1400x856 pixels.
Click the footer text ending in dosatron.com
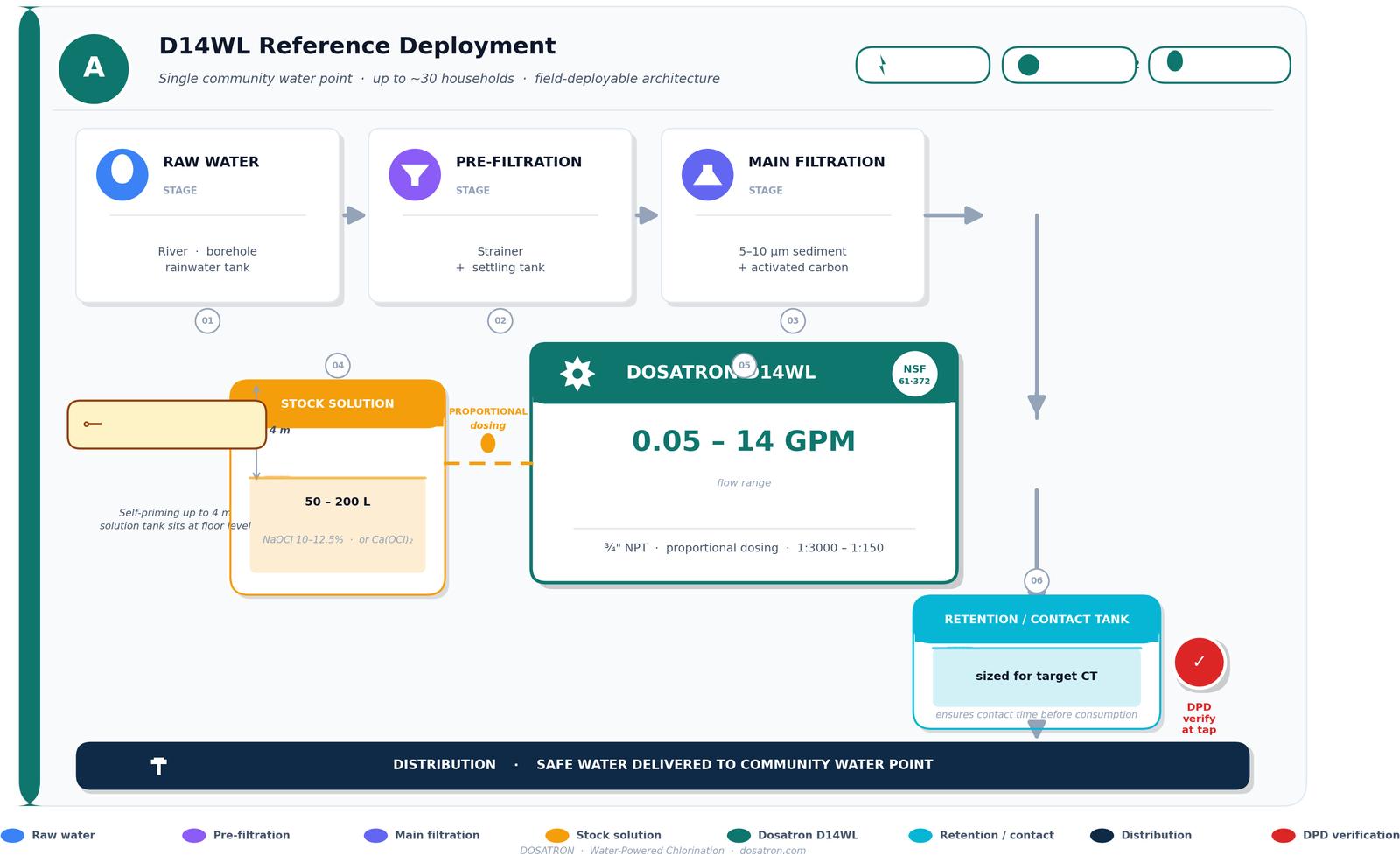[663, 851]
